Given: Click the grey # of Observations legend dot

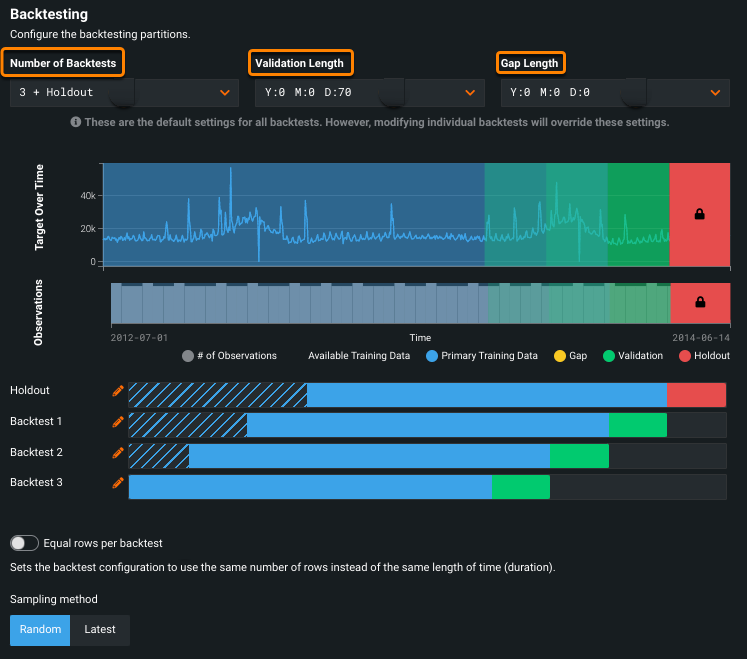Looking at the screenshot, I should point(187,356).
